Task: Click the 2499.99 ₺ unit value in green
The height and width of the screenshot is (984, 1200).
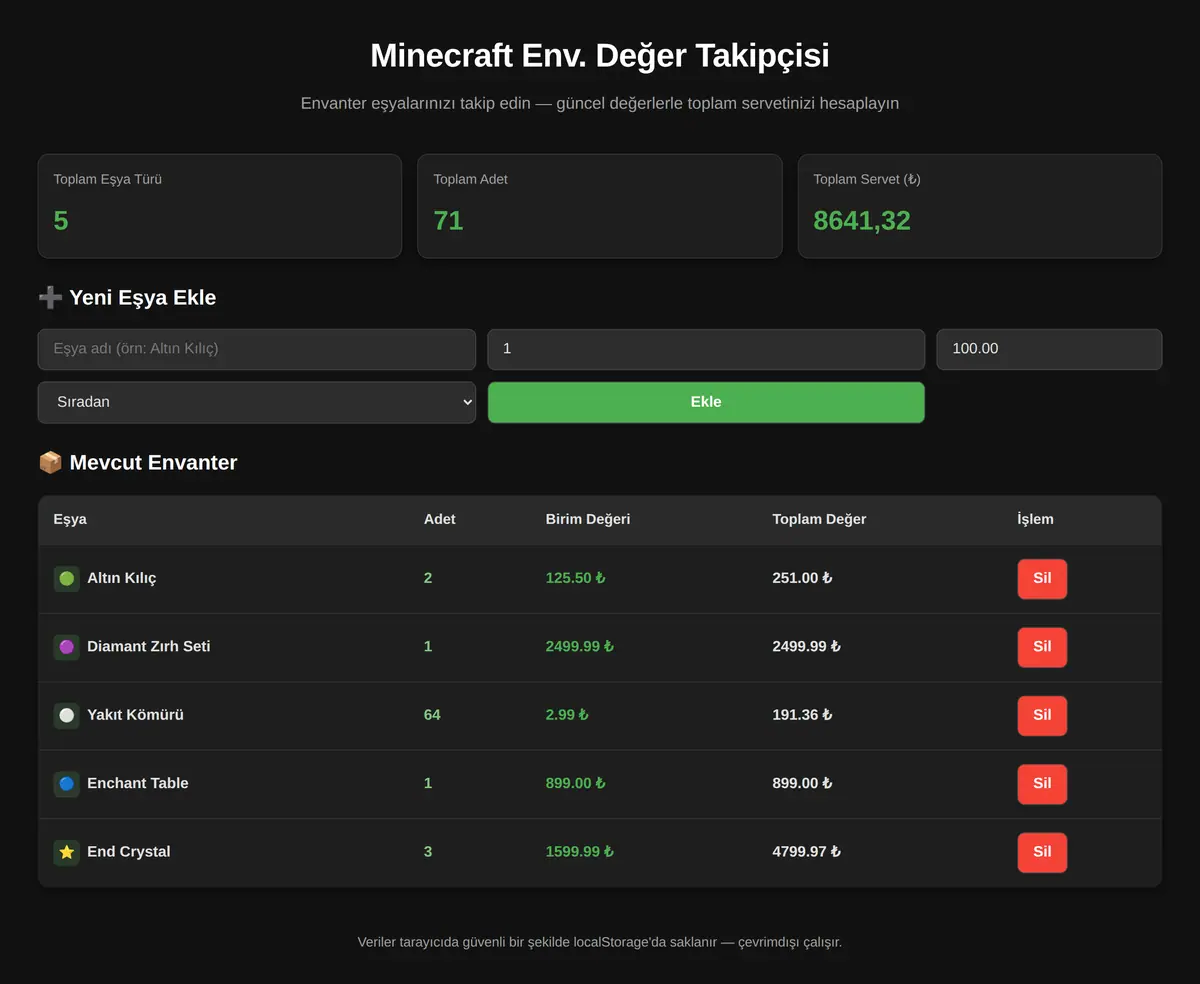Action: 579,647
